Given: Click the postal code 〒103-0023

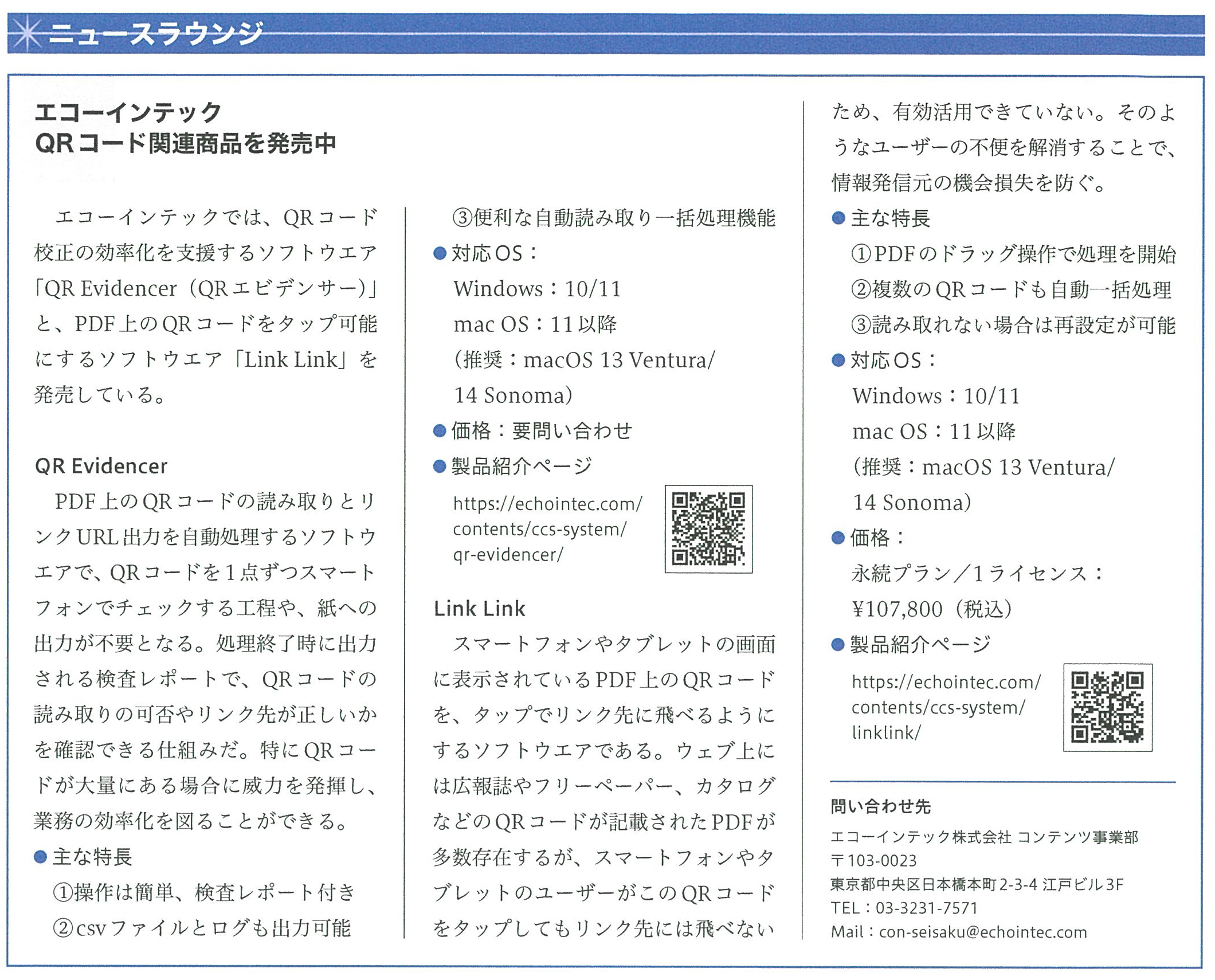Looking at the screenshot, I should coord(873,860).
